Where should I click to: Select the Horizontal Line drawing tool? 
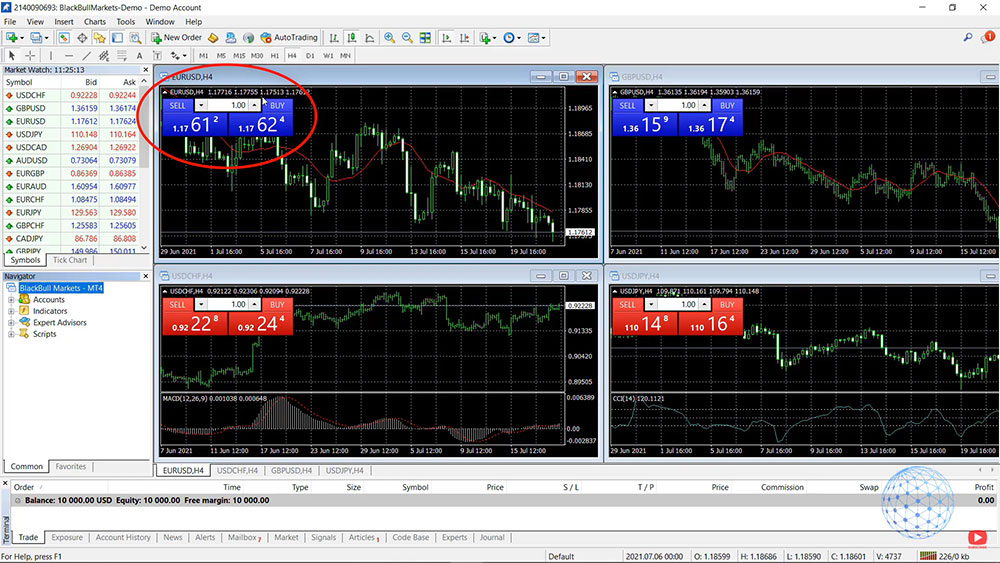(x=69, y=55)
